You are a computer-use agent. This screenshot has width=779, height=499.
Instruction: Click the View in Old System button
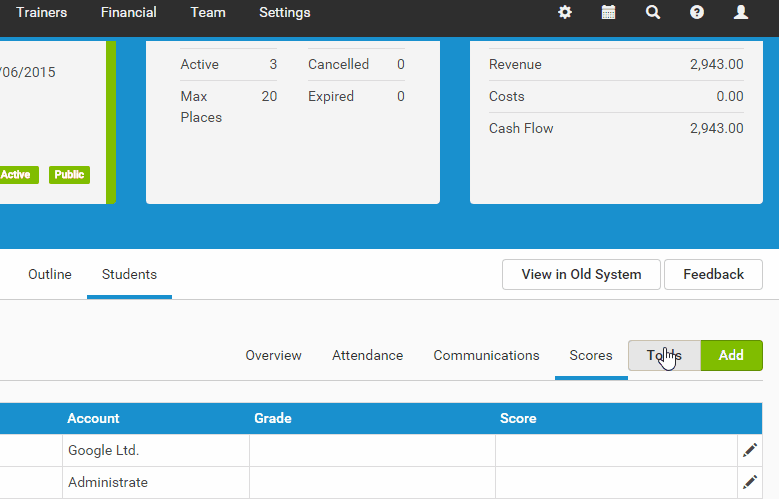click(x=581, y=274)
